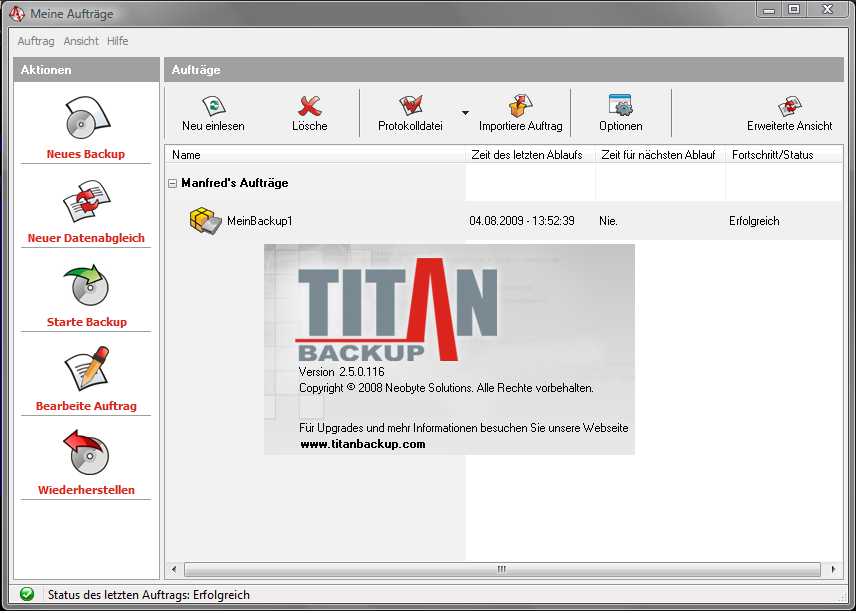Viewport: 856px width, 613px height.
Task: Open the Hilfe menu
Action: tap(117, 41)
